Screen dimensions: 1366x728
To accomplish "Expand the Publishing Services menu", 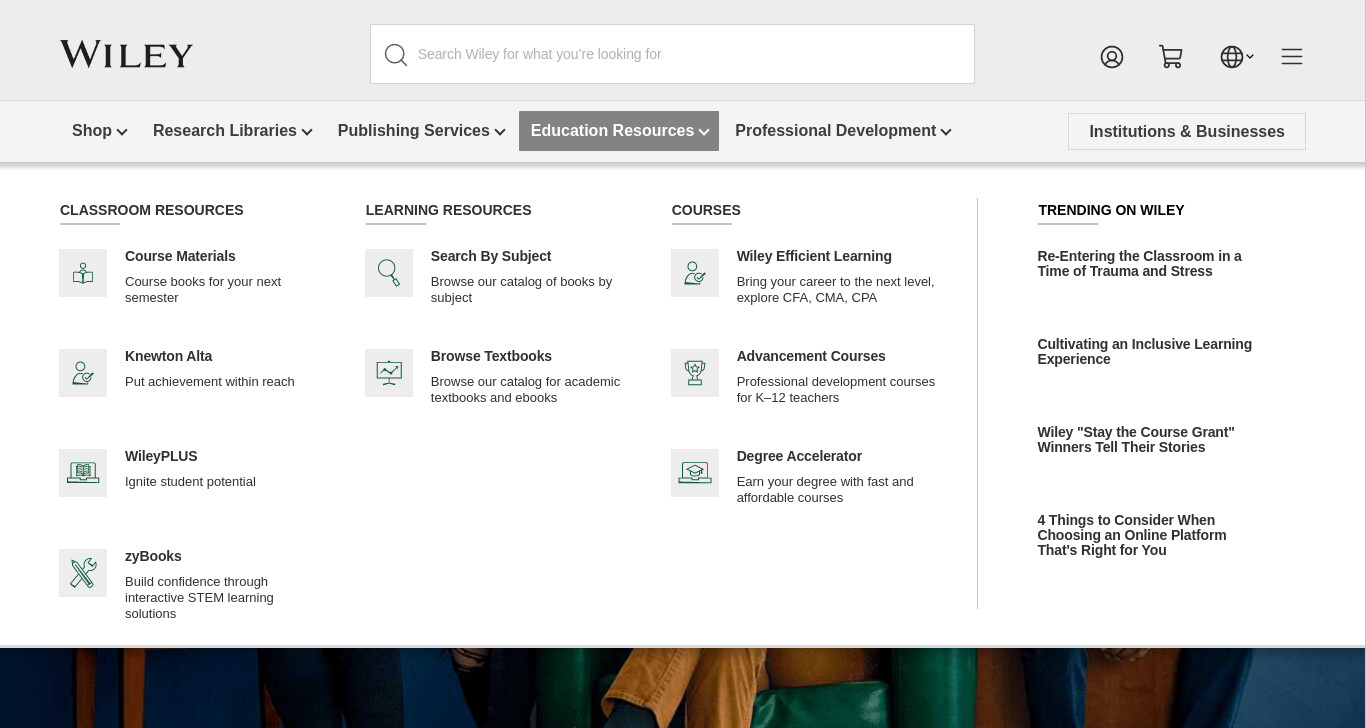I will 421,131.
